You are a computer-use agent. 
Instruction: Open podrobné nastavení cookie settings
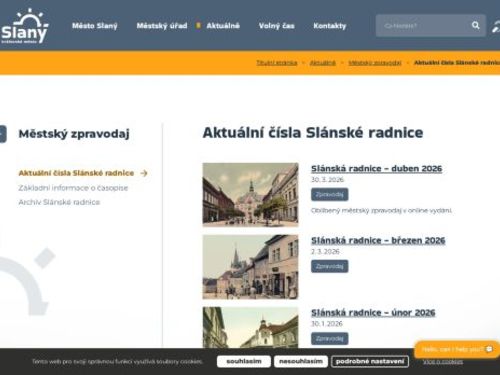pos(370,361)
